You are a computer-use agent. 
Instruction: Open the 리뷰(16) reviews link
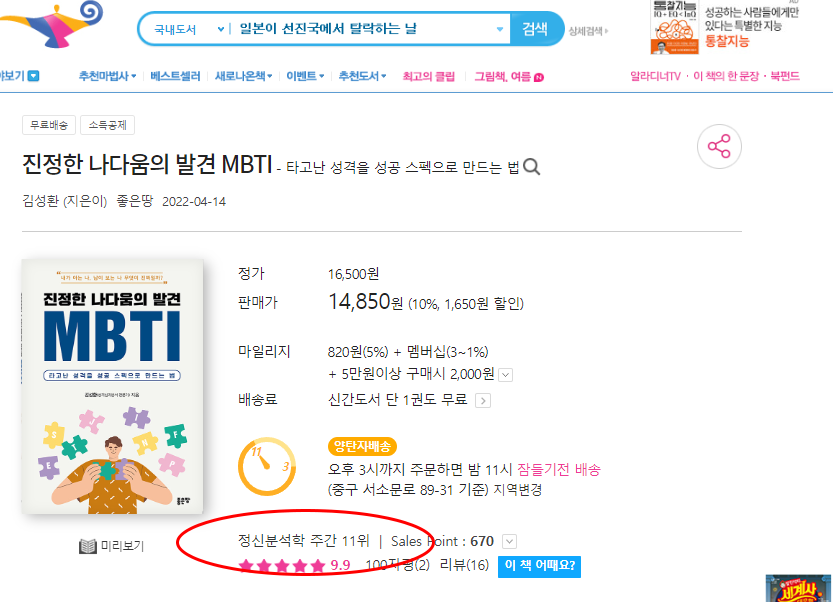464,565
